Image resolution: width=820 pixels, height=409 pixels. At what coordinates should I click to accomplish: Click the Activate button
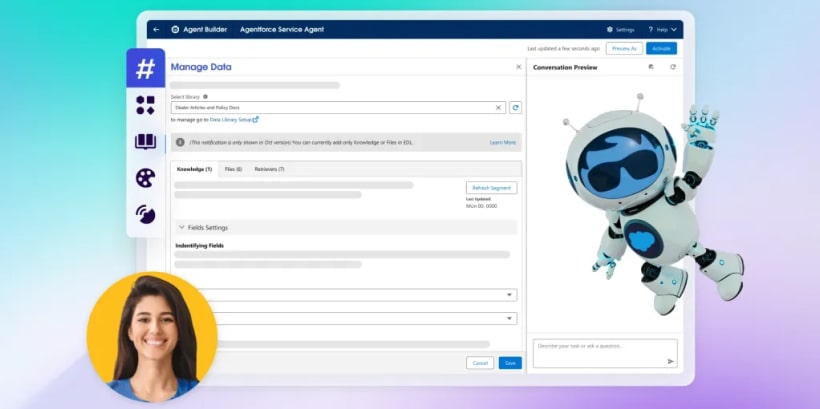pos(661,48)
